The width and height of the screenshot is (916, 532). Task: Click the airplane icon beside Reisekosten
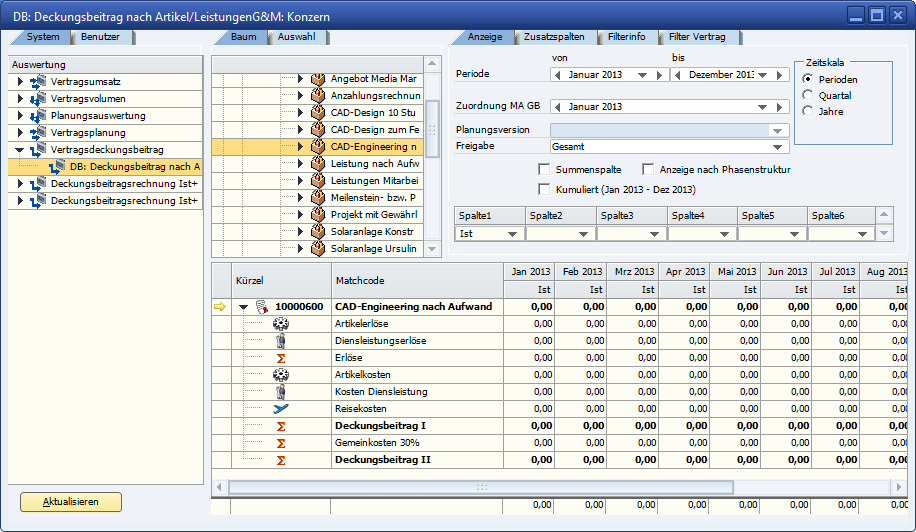[281, 409]
